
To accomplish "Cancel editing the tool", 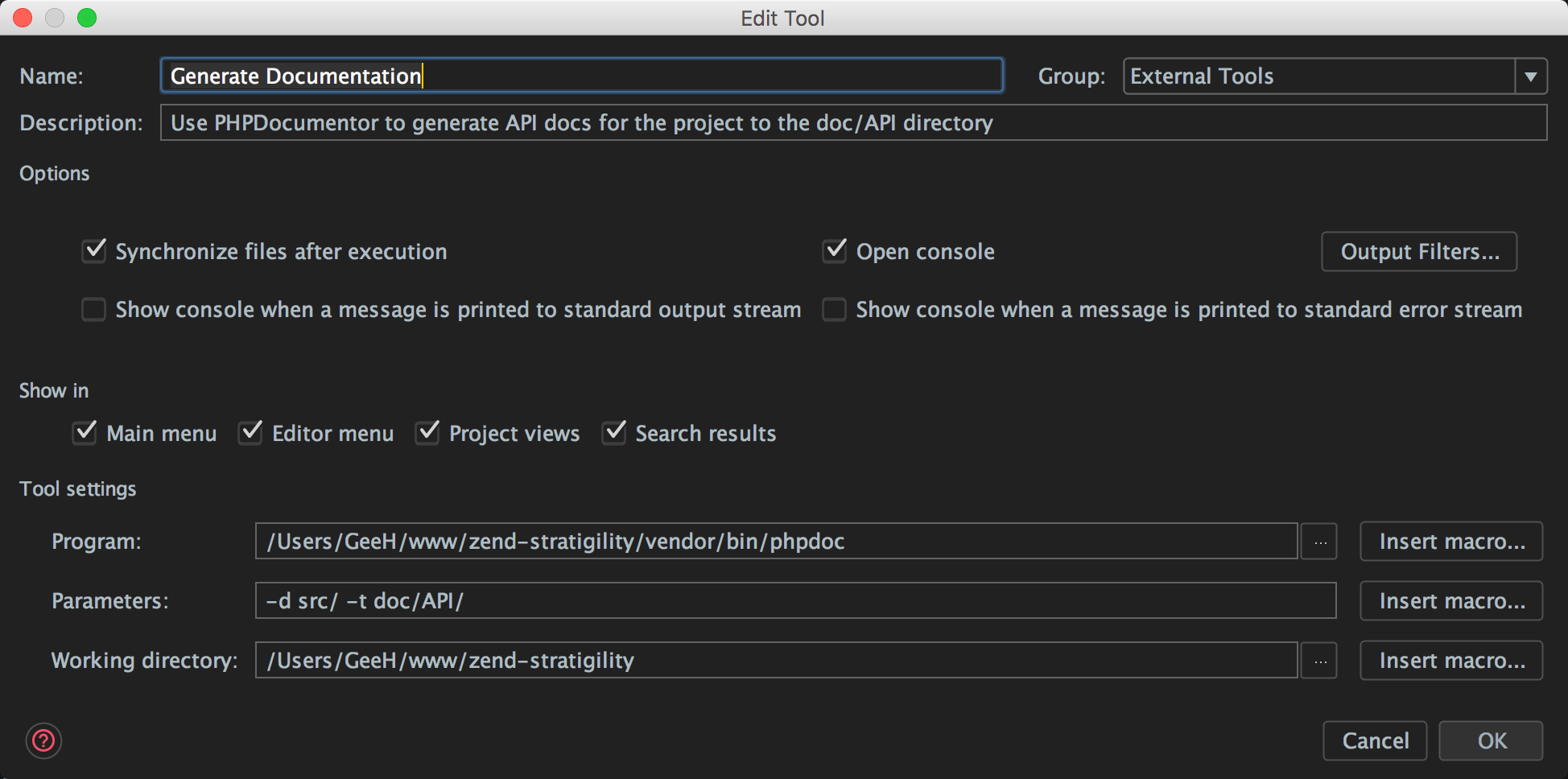I will 1374,740.
